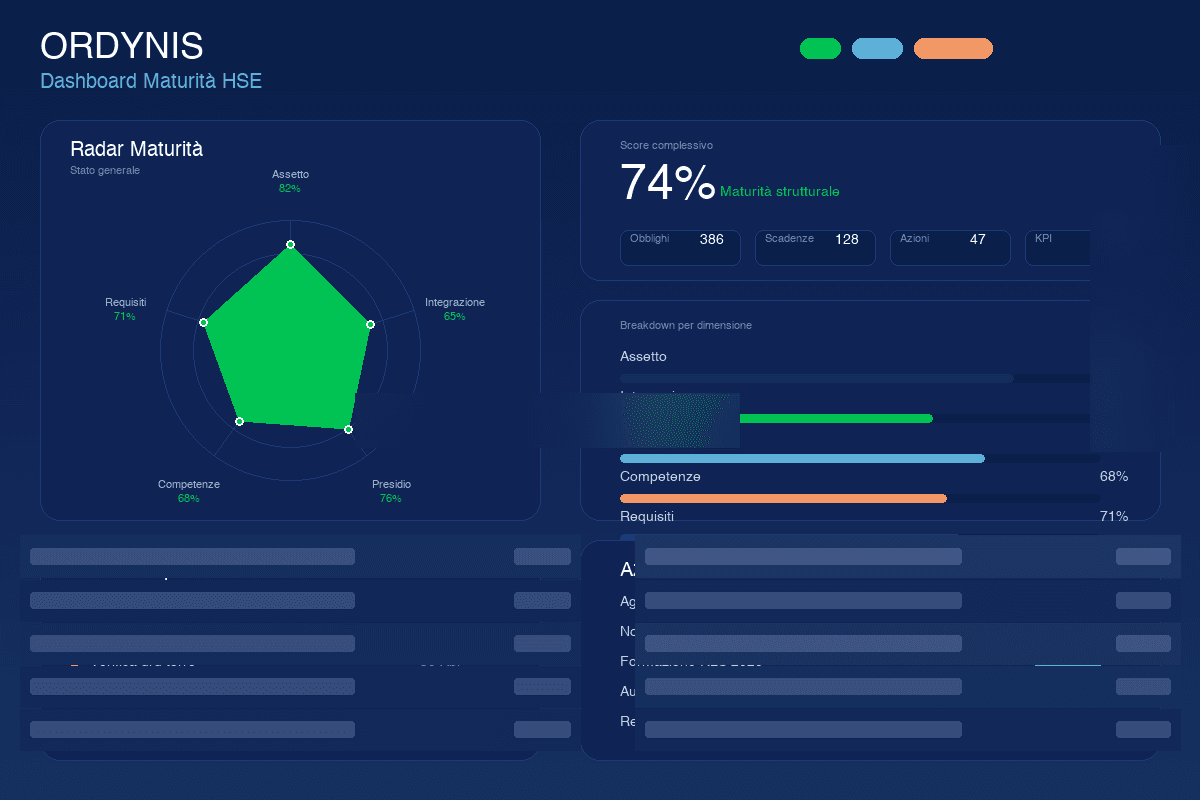The height and width of the screenshot is (800, 1200).
Task: Switch to the Scadenze 128 card
Action: coord(815,247)
